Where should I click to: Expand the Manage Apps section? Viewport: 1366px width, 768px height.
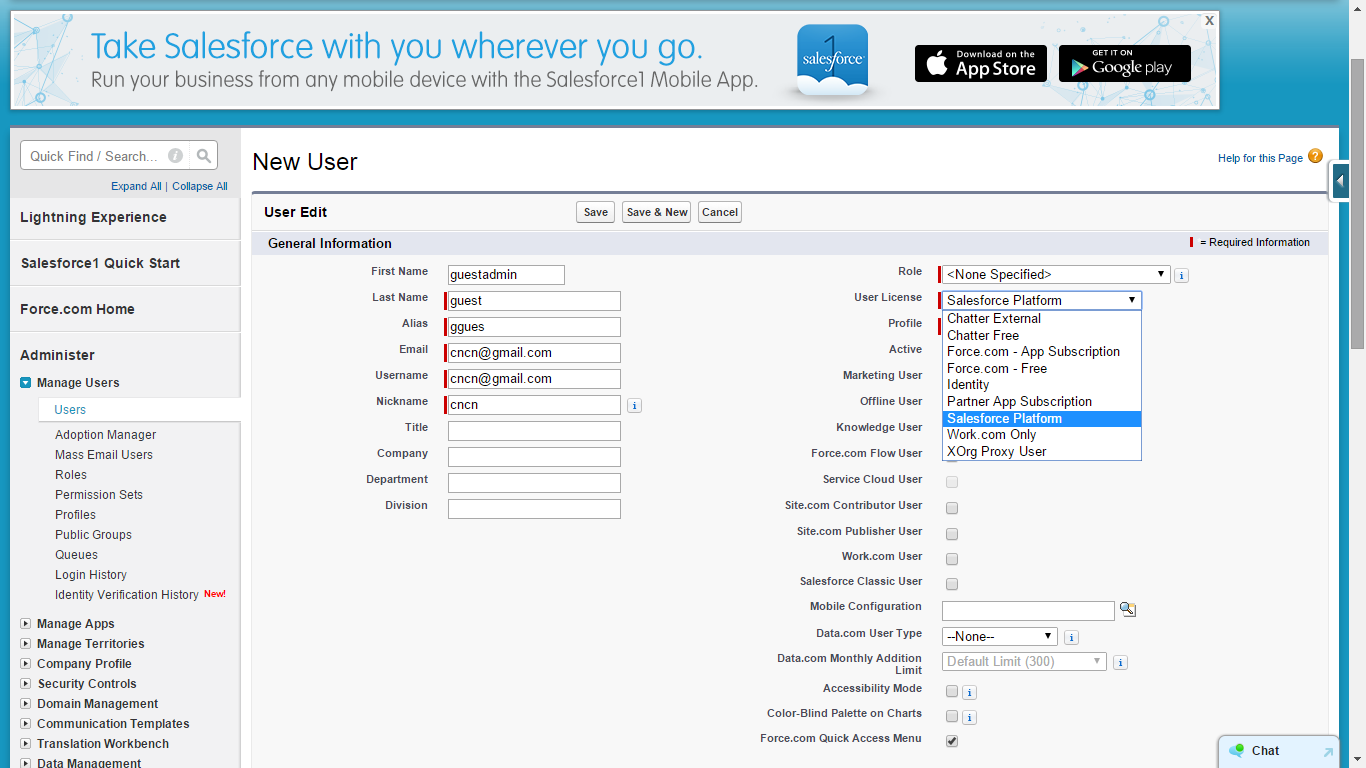(26, 624)
